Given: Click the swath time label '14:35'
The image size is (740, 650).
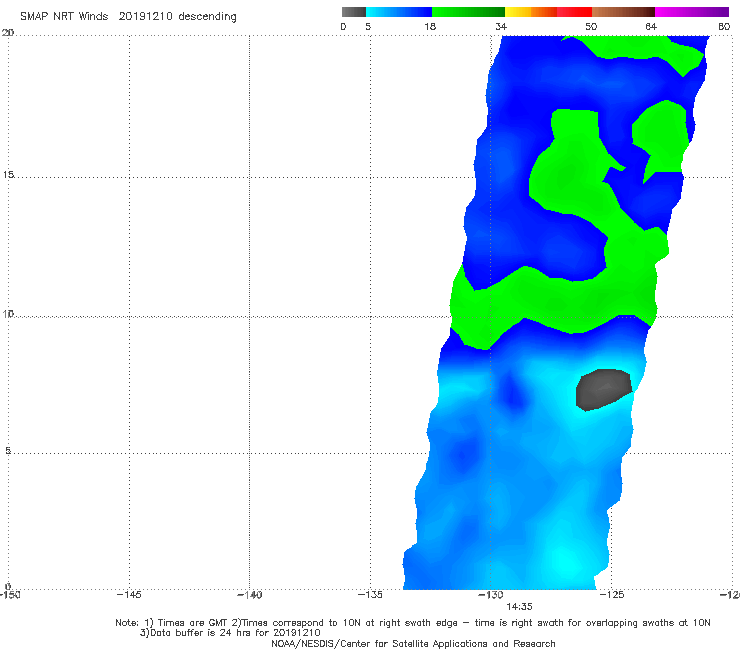Looking at the screenshot, I should pos(519,607).
